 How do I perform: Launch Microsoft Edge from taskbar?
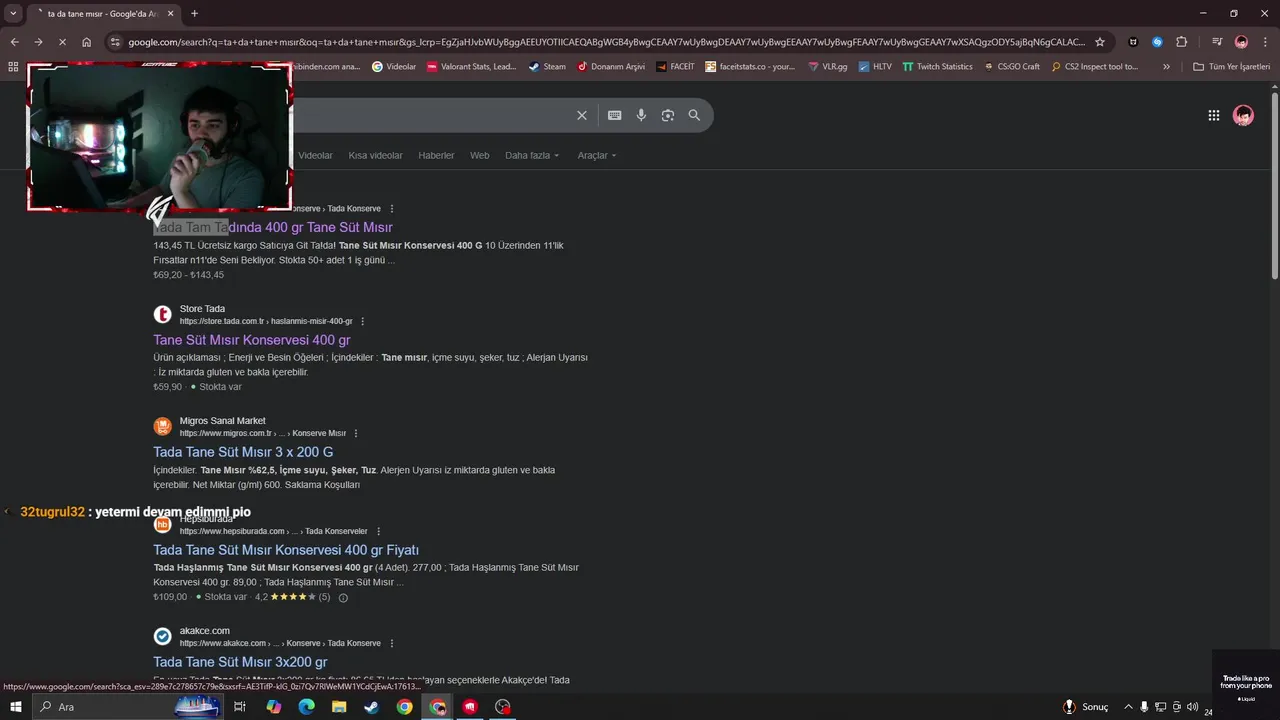point(306,707)
